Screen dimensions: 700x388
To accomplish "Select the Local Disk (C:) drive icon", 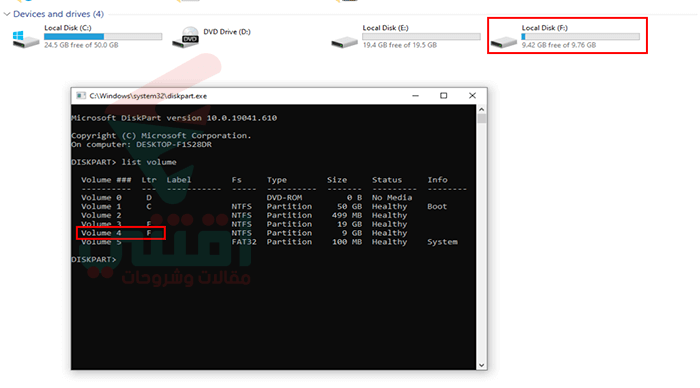I will 26,39.
